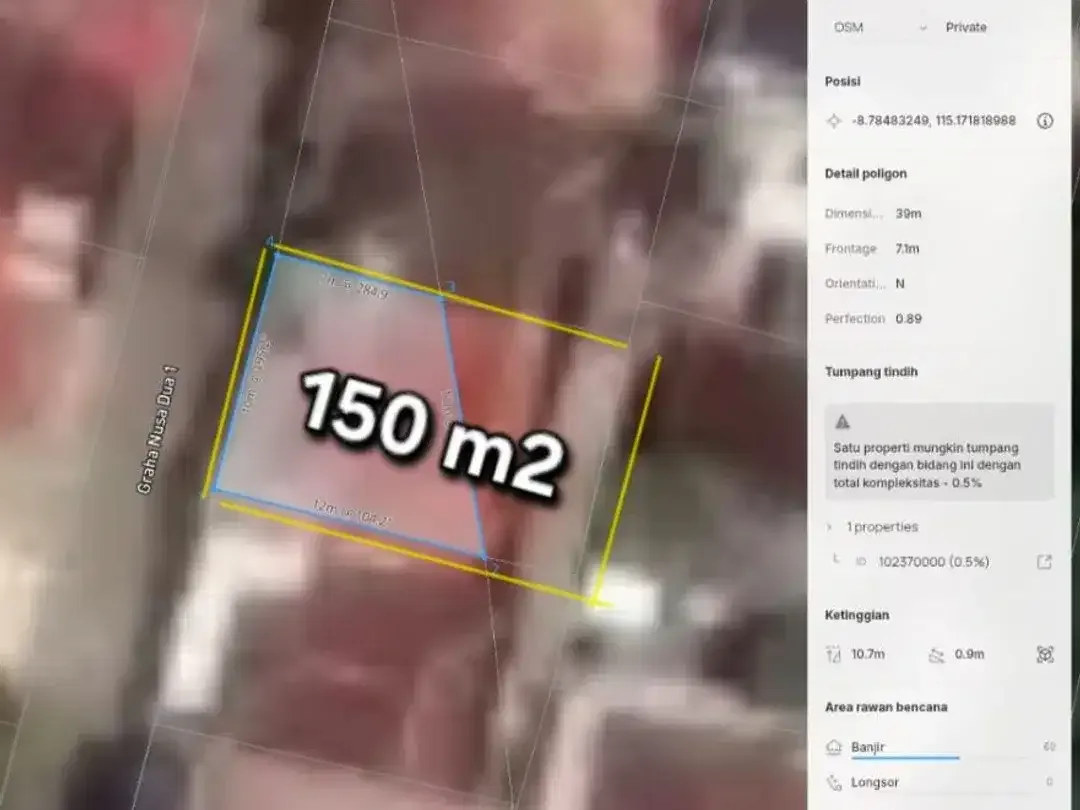Click the slope value 0.9m
The height and width of the screenshot is (810, 1080).
969,654
